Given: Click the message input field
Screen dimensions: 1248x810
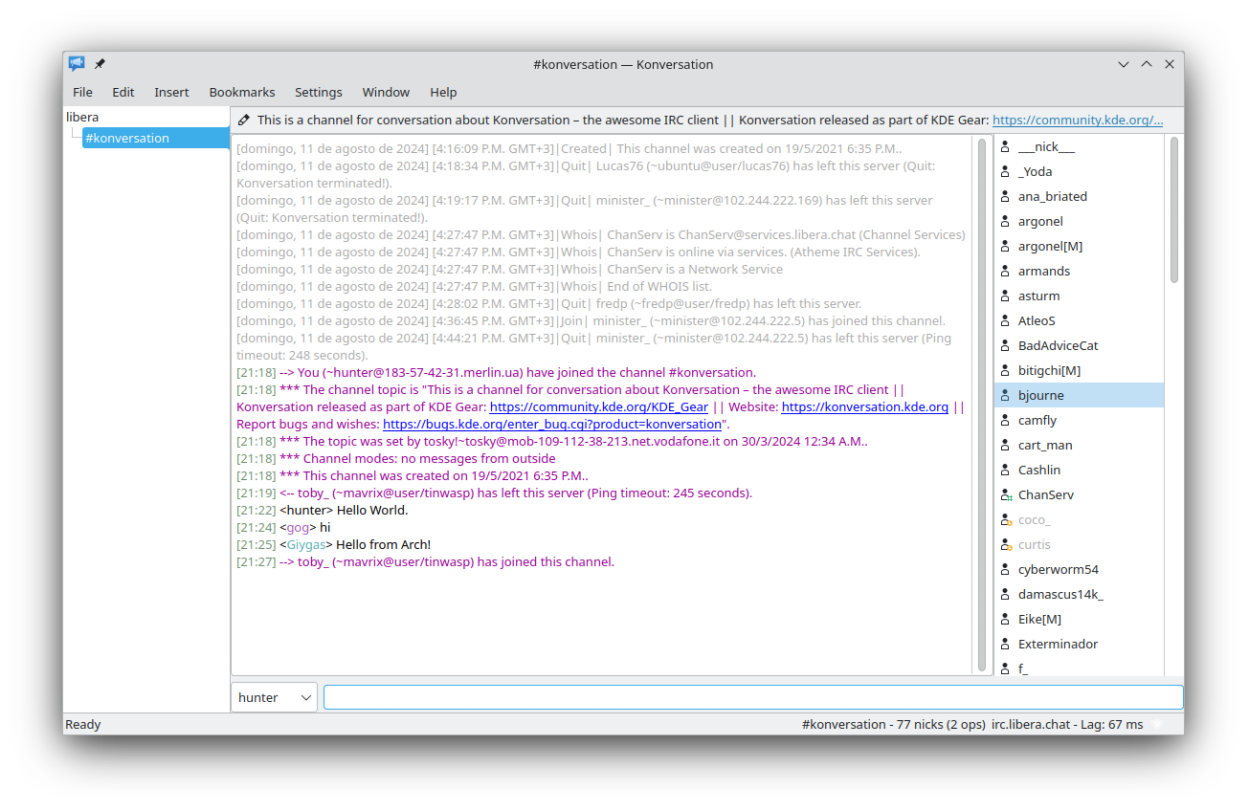Looking at the screenshot, I should click(752, 697).
